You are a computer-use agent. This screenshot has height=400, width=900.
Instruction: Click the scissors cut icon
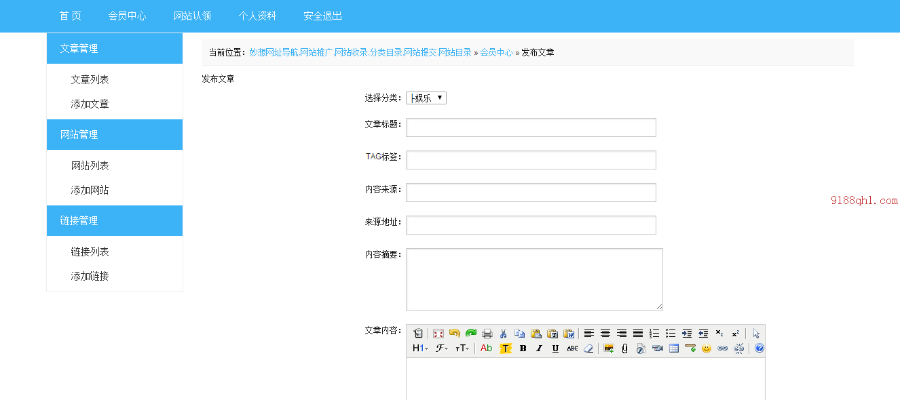click(x=503, y=333)
